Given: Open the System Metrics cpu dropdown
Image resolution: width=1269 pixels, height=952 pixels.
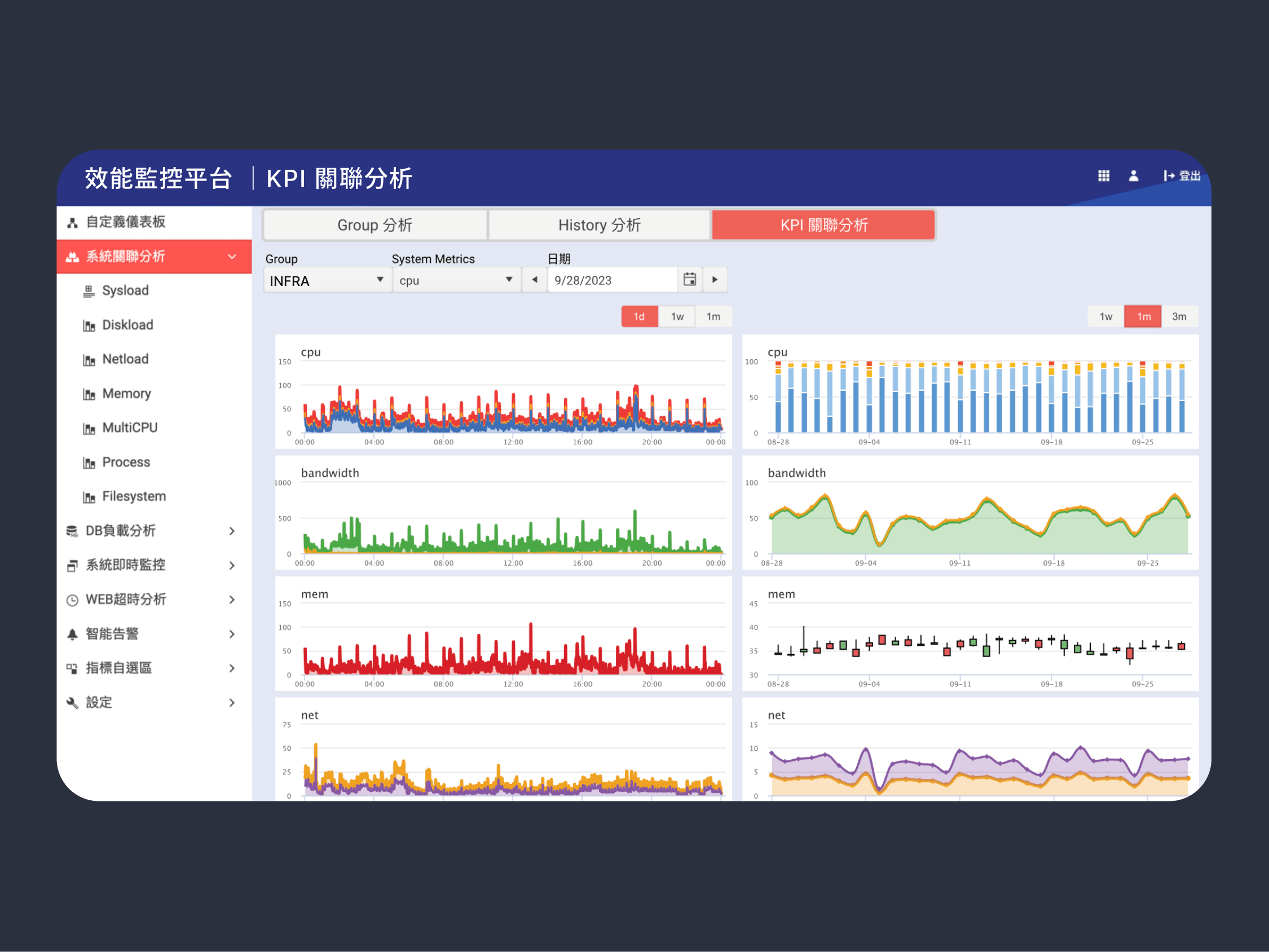Looking at the screenshot, I should point(456,281).
